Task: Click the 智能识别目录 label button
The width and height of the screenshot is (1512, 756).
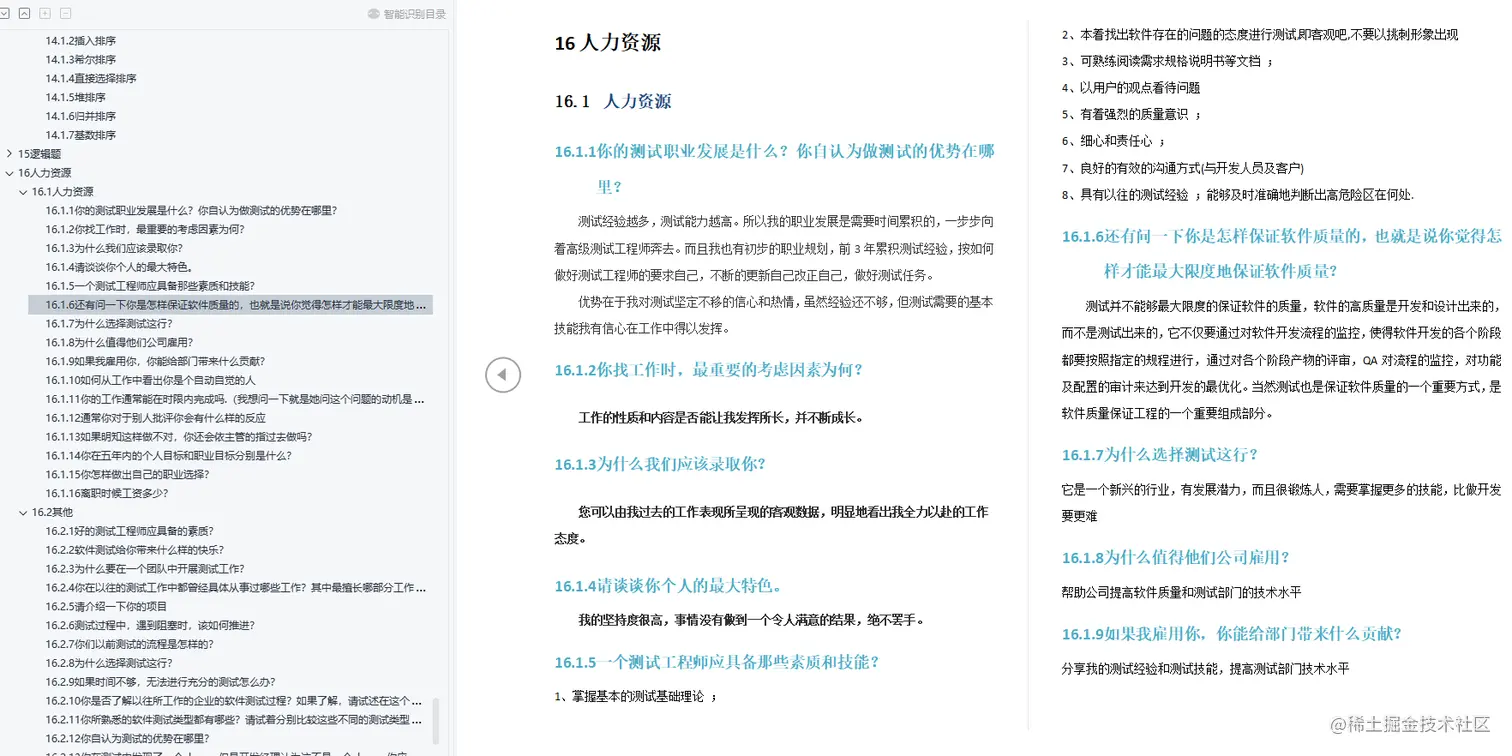Action: [405, 13]
